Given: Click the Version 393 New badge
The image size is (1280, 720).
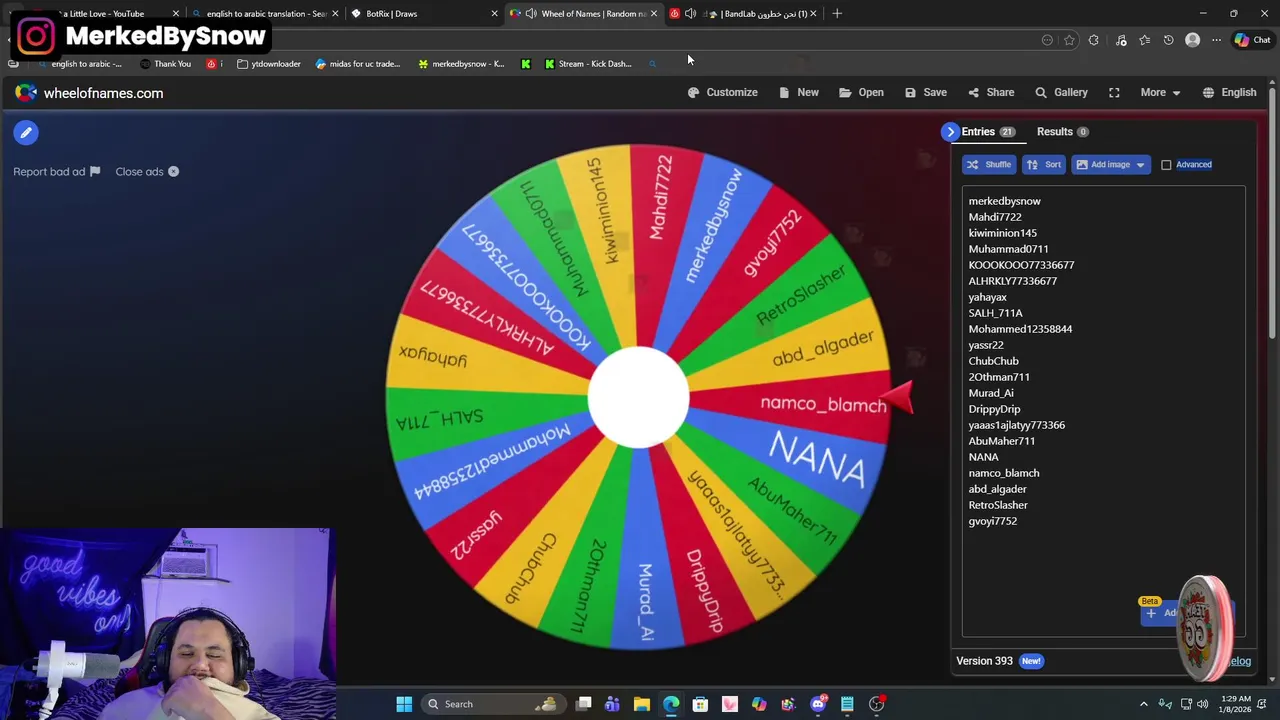Looking at the screenshot, I should coord(1031,661).
